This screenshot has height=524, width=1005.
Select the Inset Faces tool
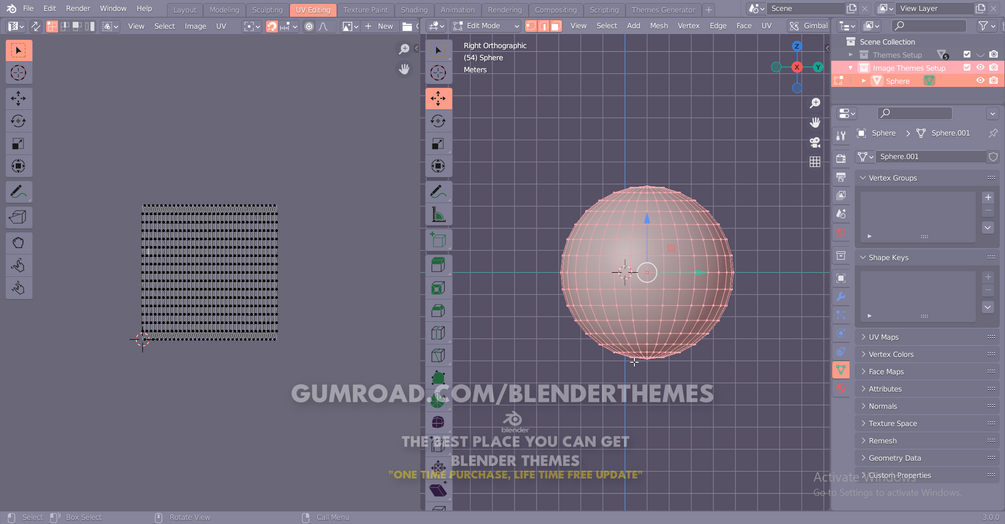pyautogui.click(x=438, y=288)
